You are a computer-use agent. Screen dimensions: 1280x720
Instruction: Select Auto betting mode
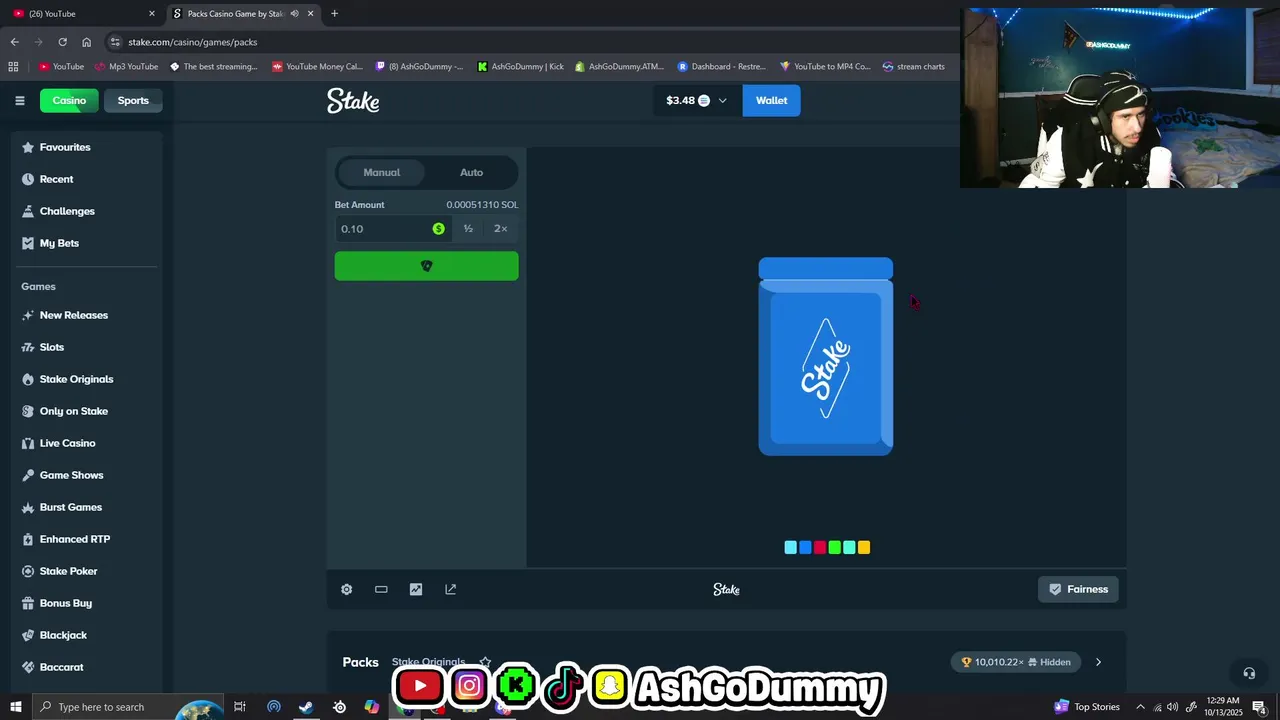pyautogui.click(x=471, y=172)
